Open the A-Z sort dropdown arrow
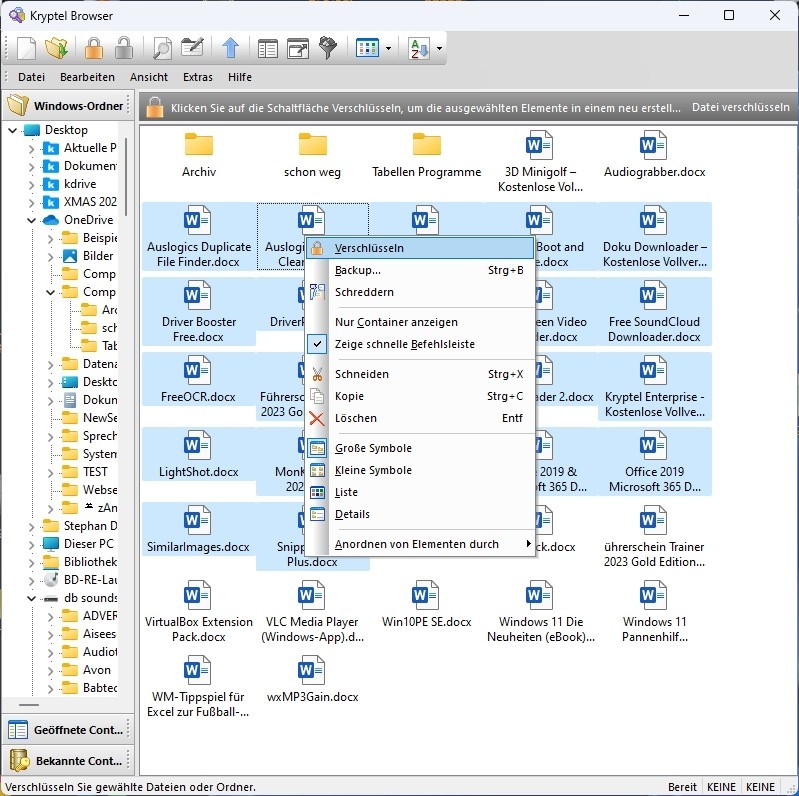The image size is (799, 796). (x=439, y=49)
